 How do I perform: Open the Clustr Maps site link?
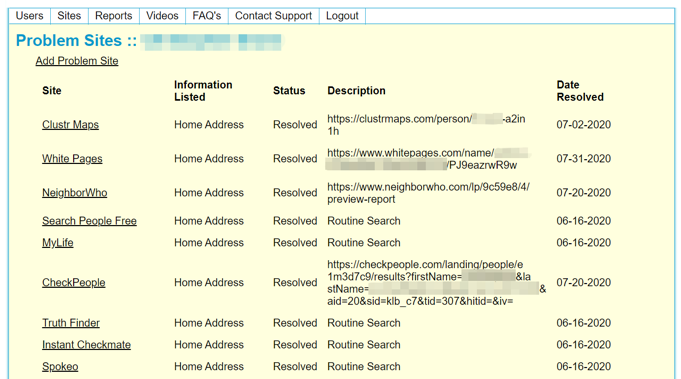pos(70,125)
